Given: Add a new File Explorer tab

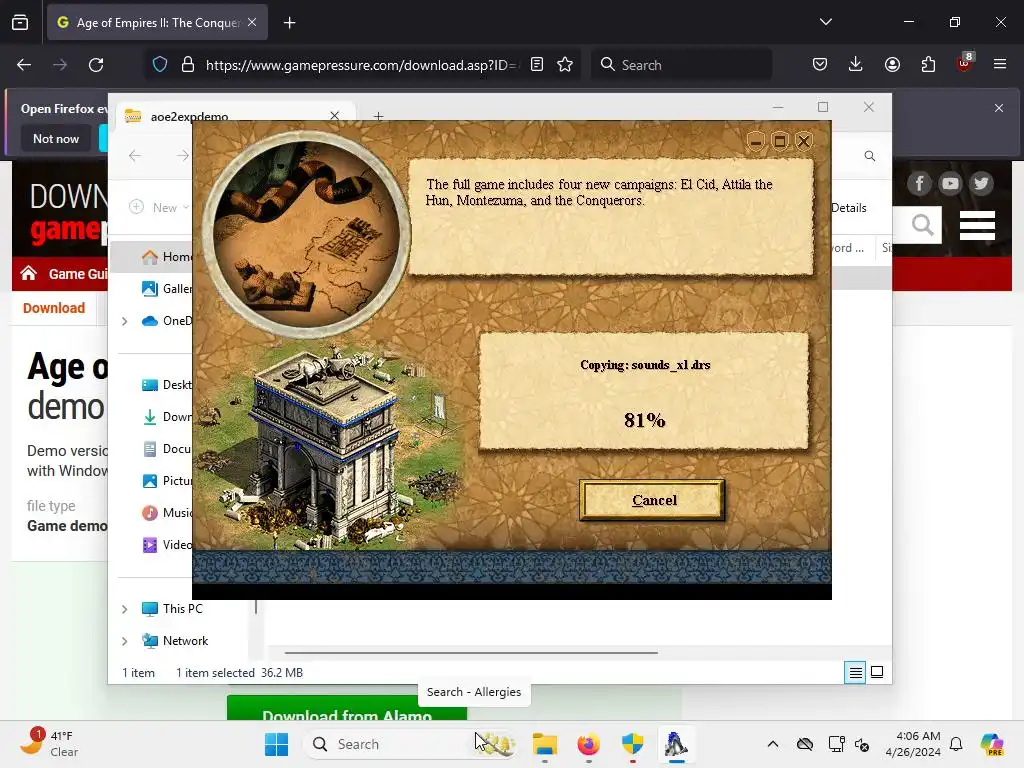Looking at the screenshot, I should [x=378, y=116].
